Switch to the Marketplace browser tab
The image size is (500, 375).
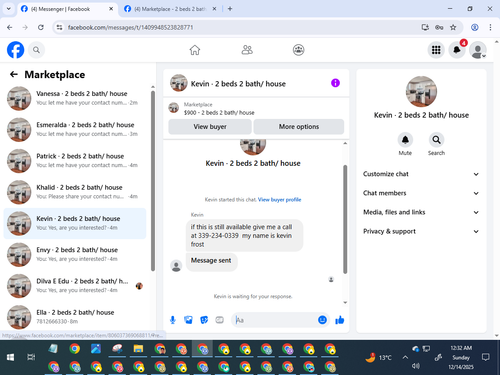(170, 9)
